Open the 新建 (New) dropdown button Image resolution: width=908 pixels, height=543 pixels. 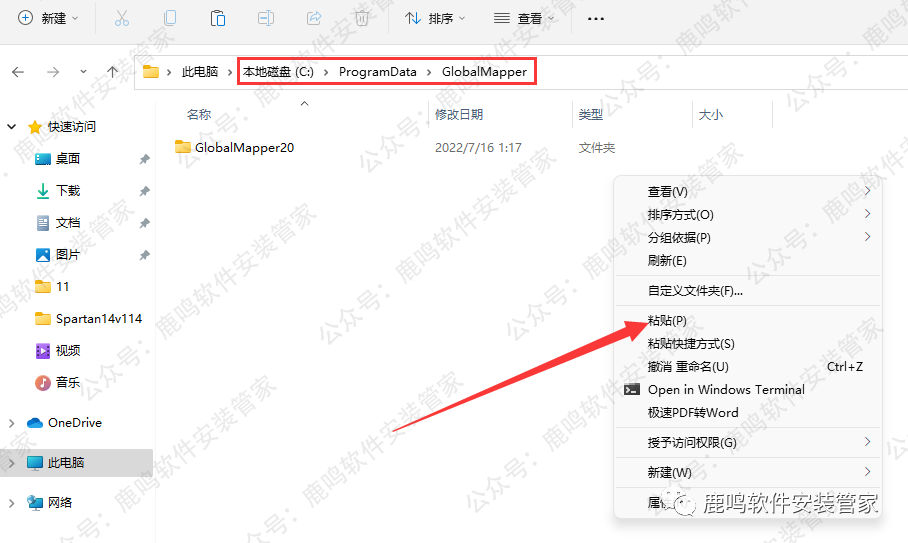[47, 18]
